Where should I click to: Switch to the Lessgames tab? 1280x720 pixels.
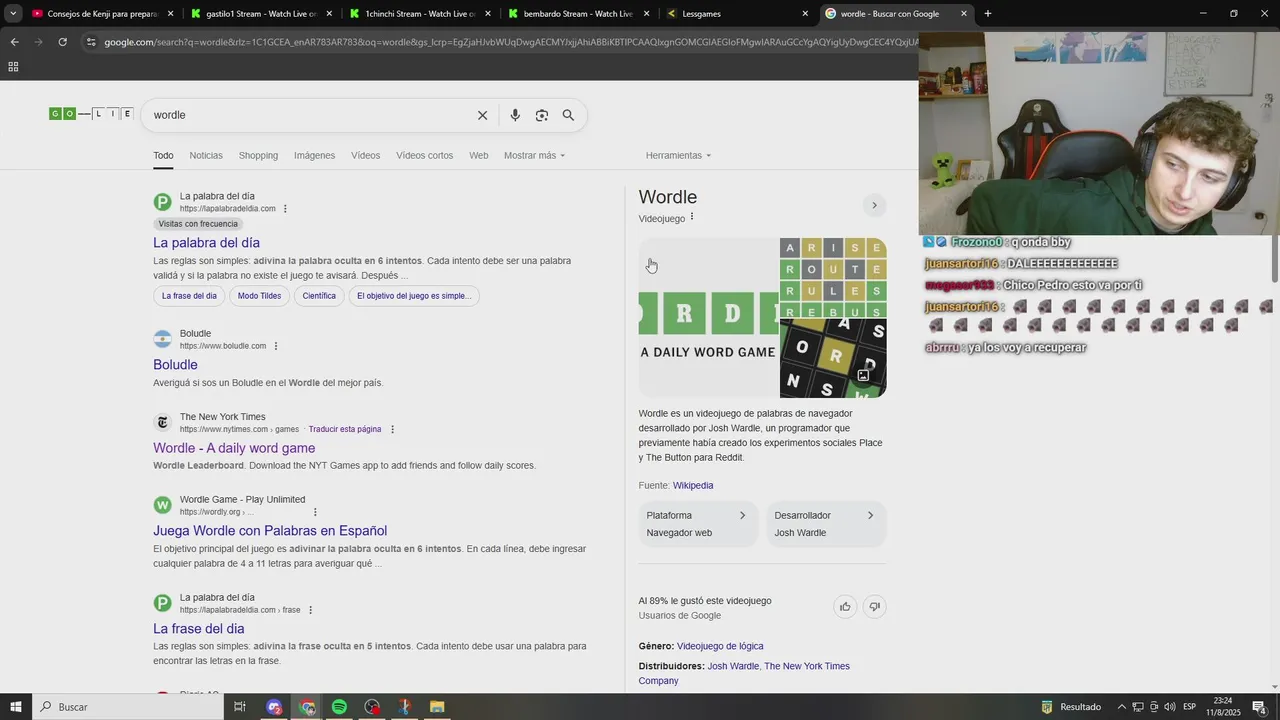[737, 14]
